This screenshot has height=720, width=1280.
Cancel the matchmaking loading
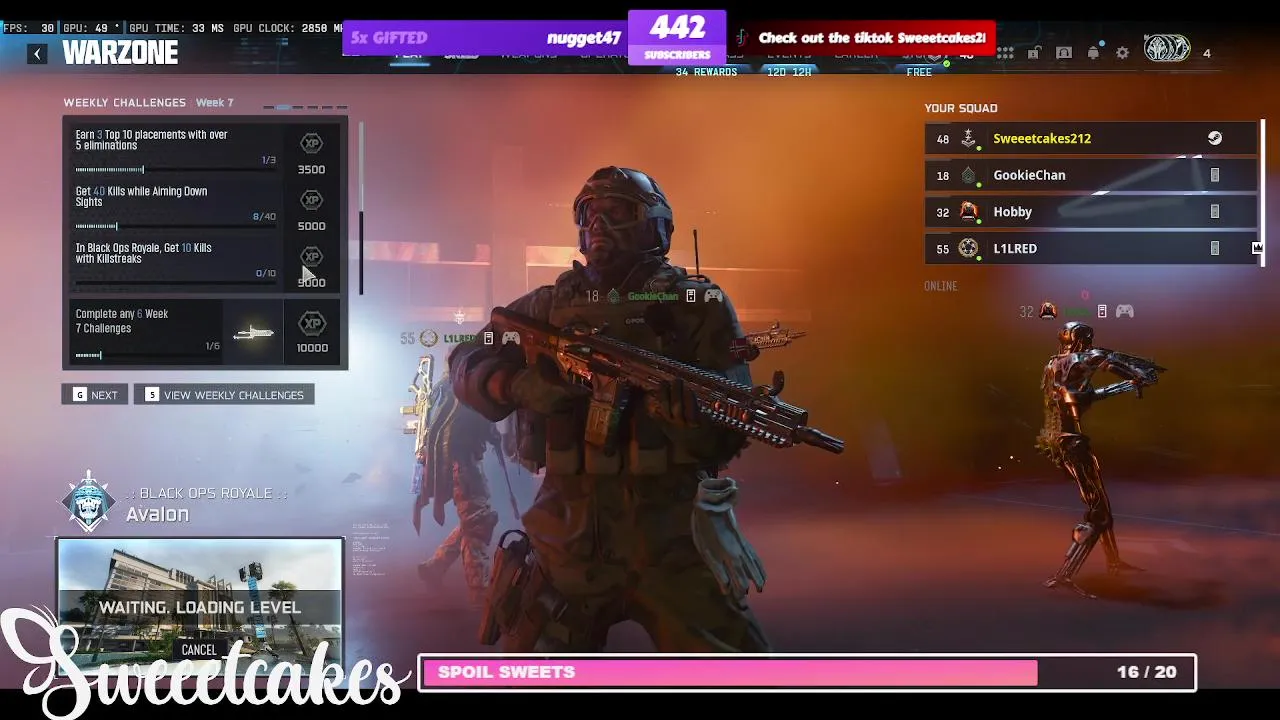[199, 650]
